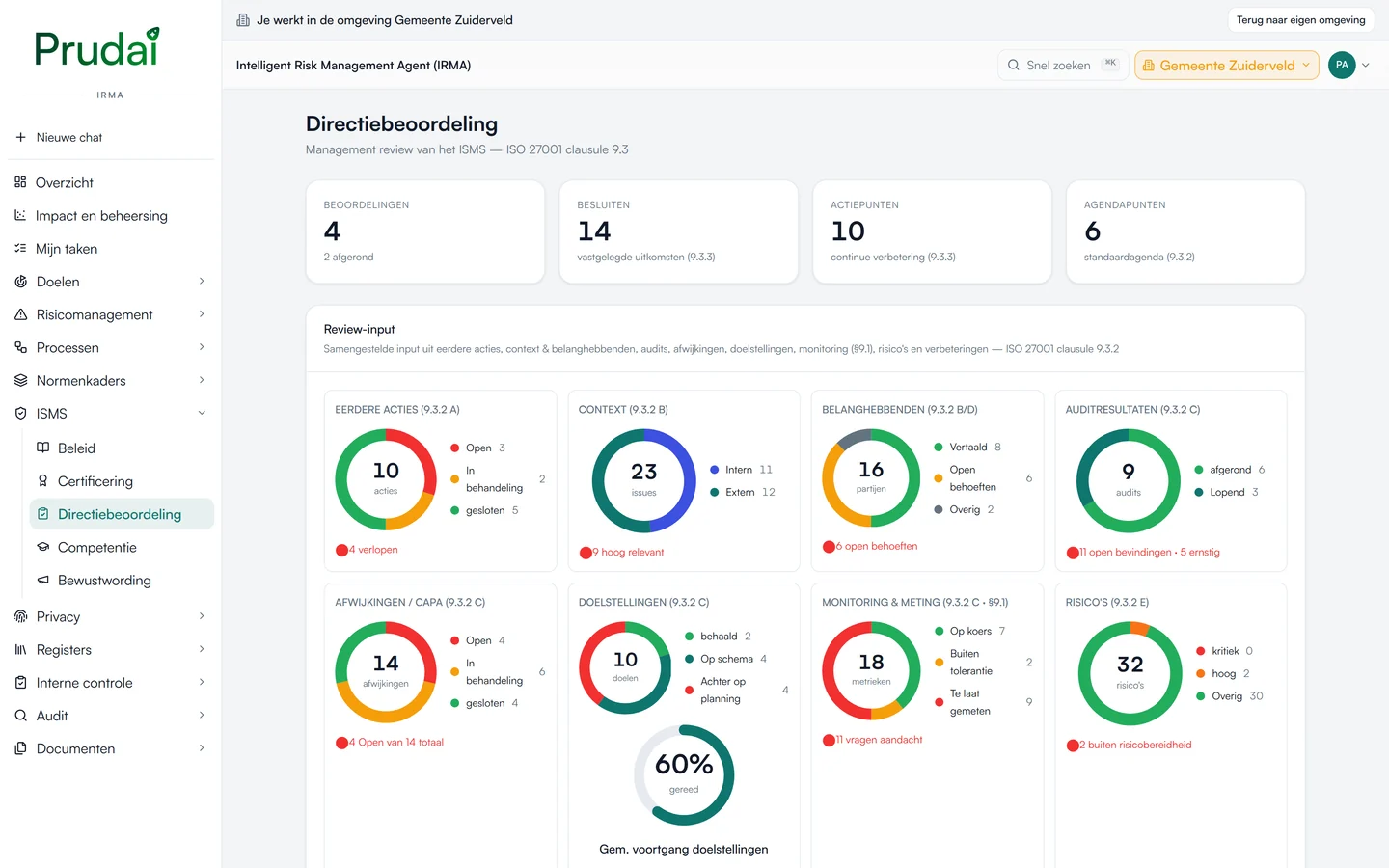This screenshot has height=868, width=1389.
Task: Click the Certificering award icon
Action: click(42, 480)
